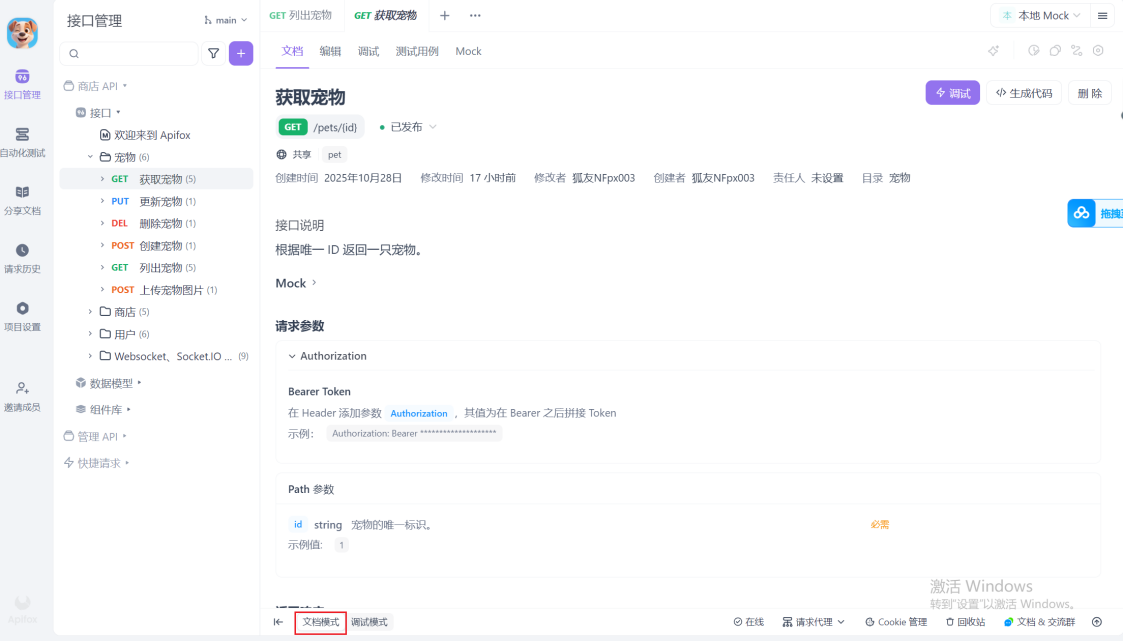Click the 删除 button at top right
The height and width of the screenshot is (641, 1123).
pos(1089,92)
